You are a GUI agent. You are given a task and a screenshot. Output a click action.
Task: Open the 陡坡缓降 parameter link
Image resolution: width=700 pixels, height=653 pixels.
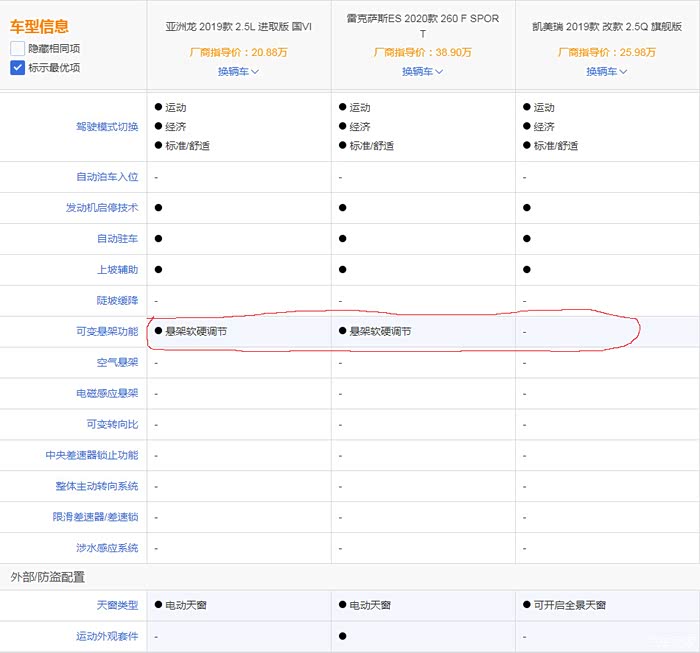point(117,301)
